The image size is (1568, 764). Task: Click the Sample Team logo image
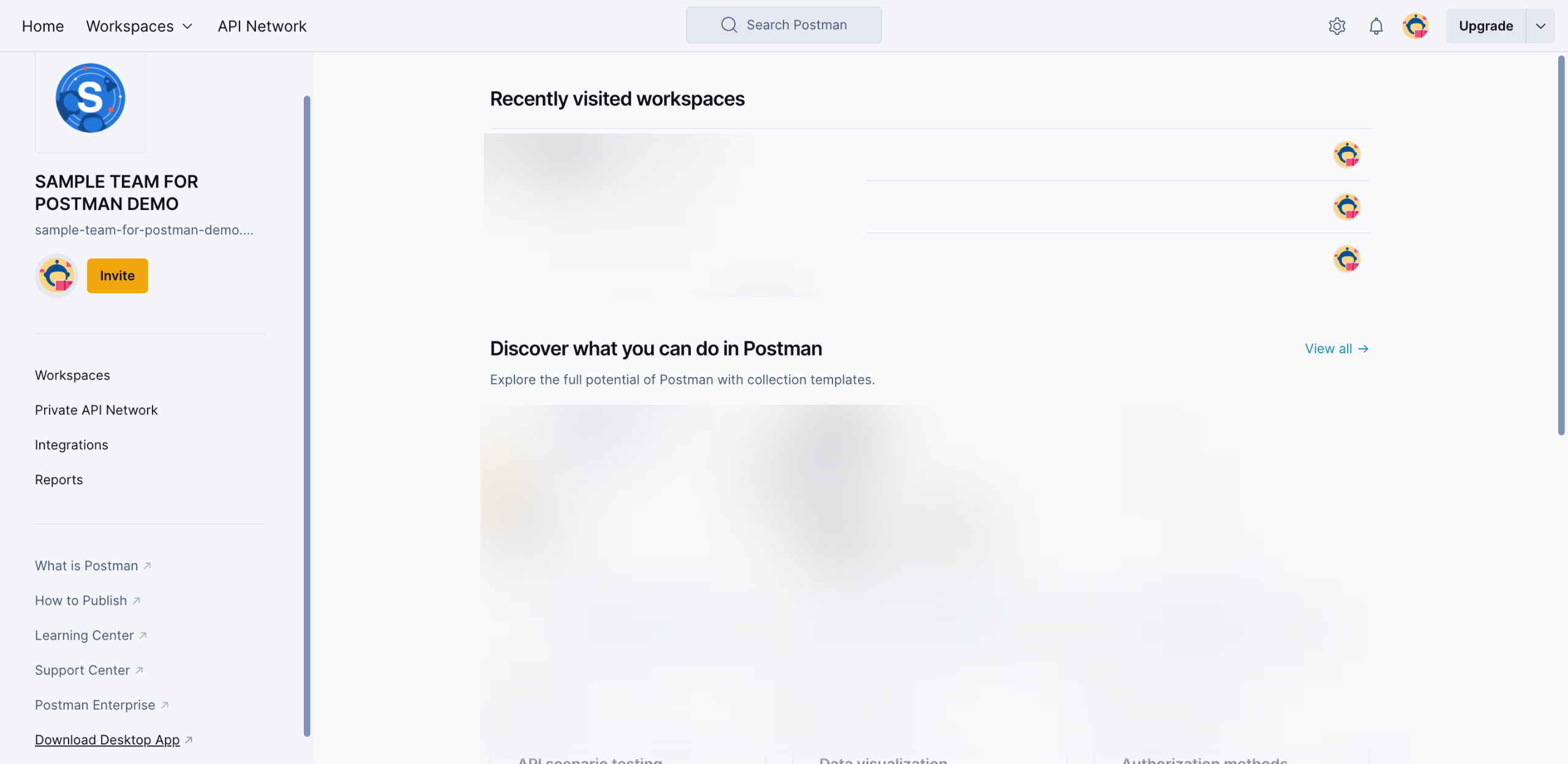tap(91, 98)
